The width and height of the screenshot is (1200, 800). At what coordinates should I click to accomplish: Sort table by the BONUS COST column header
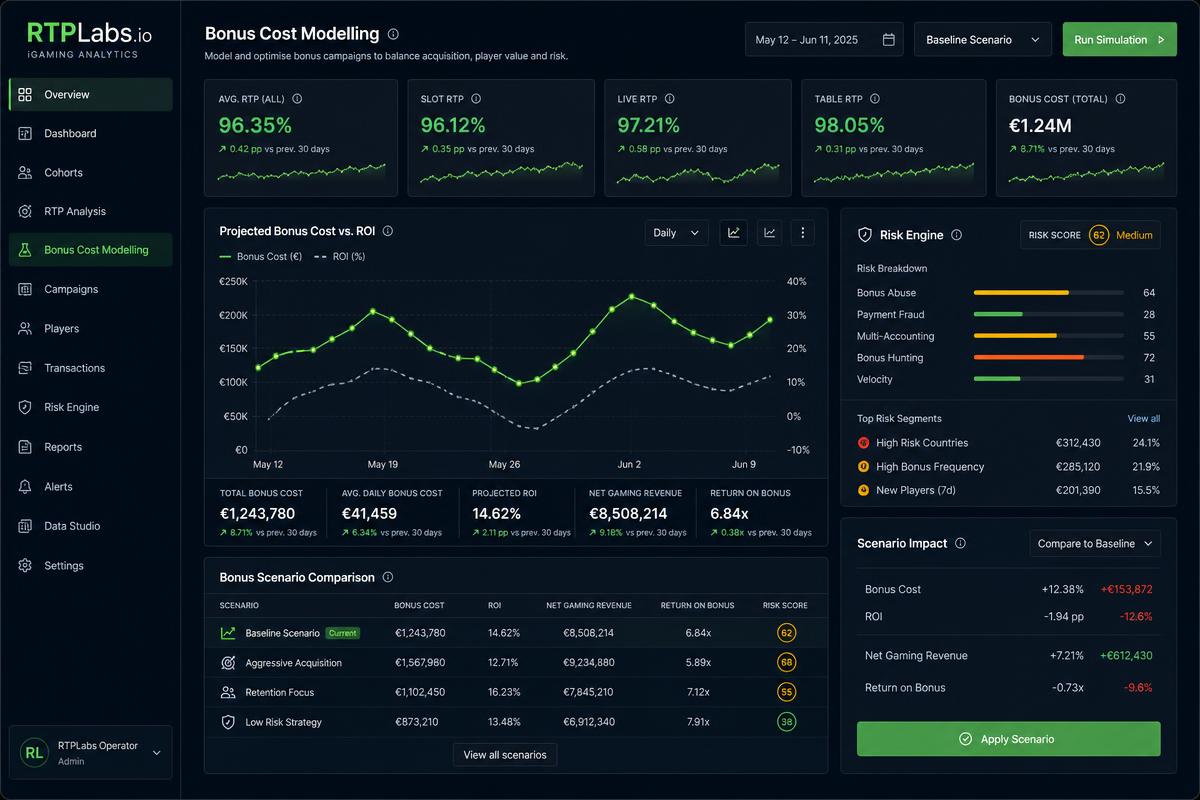419,605
